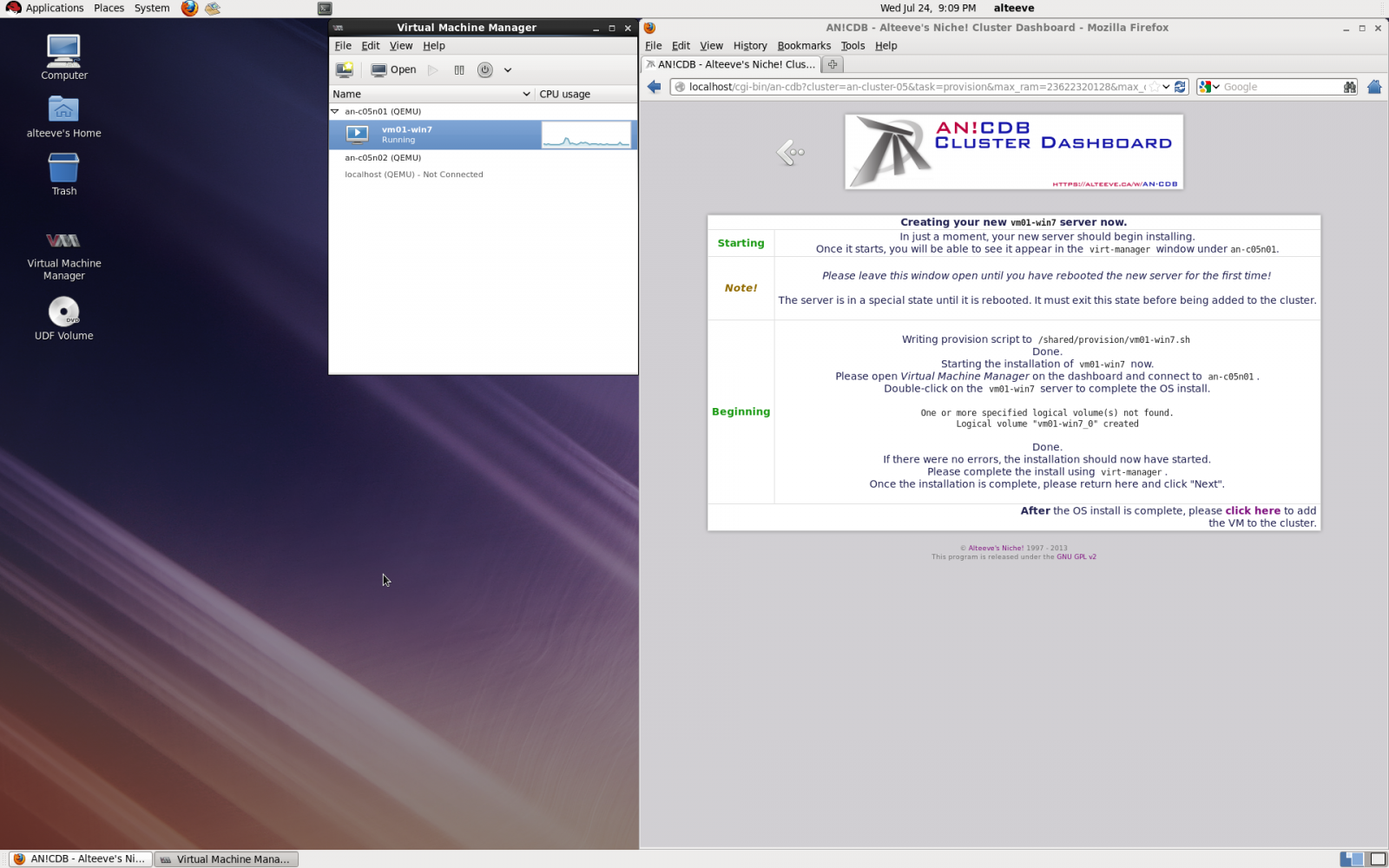Open Firefox home page icon
Screen dimensions: 1389x868
(1373, 87)
